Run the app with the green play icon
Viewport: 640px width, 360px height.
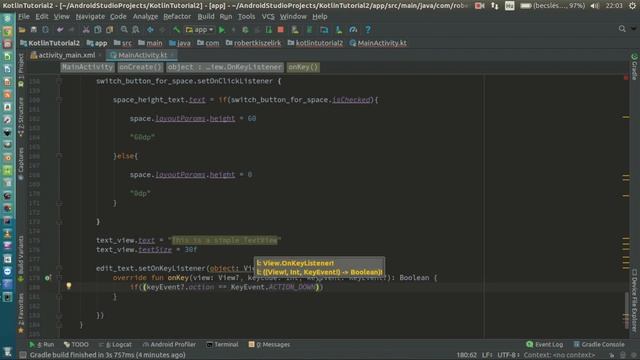(x=222, y=30)
